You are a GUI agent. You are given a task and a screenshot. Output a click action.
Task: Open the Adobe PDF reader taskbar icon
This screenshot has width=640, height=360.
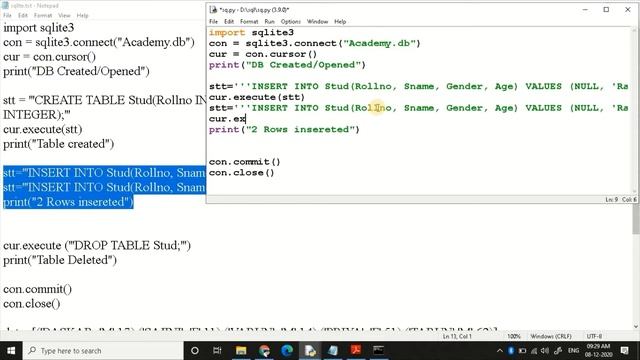coord(356,351)
